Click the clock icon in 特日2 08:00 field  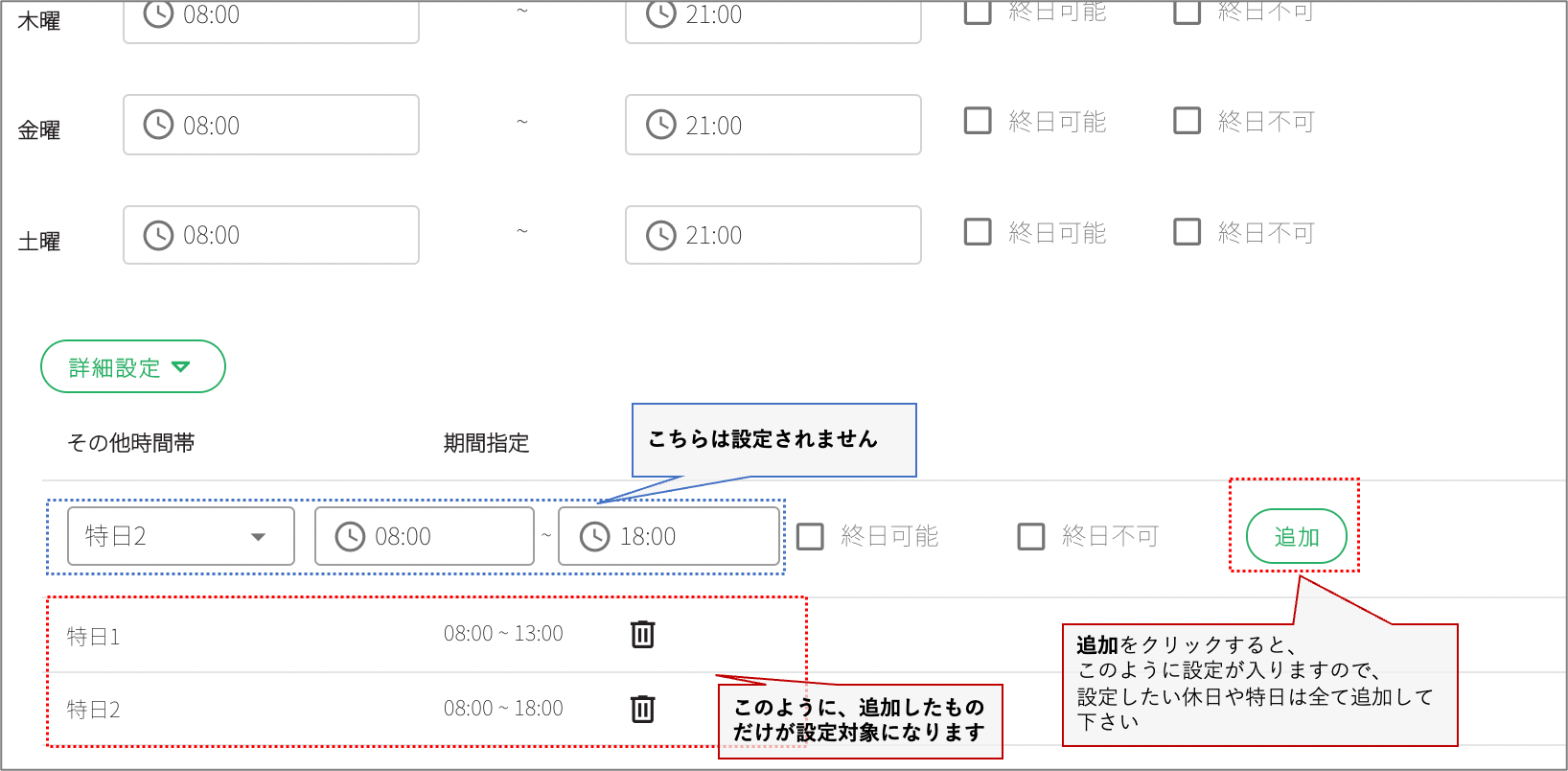tap(350, 536)
